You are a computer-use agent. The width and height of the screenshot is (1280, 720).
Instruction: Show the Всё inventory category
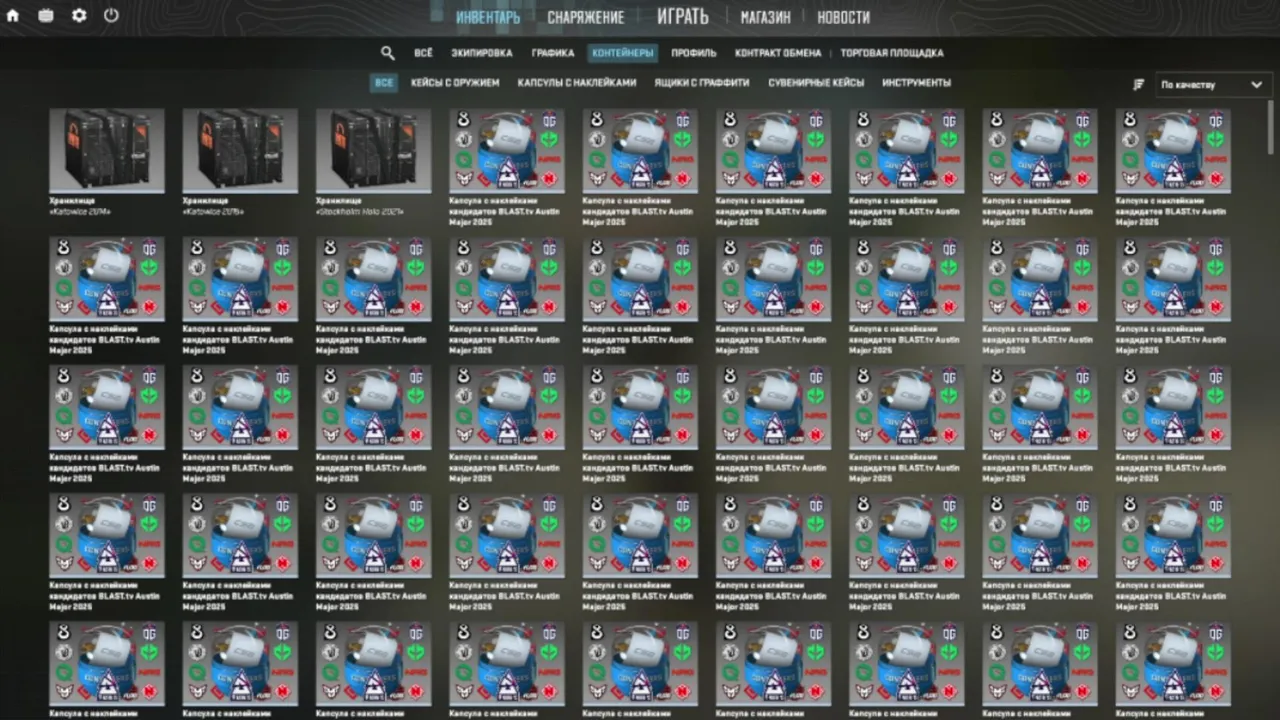pyautogui.click(x=423, y=53)
